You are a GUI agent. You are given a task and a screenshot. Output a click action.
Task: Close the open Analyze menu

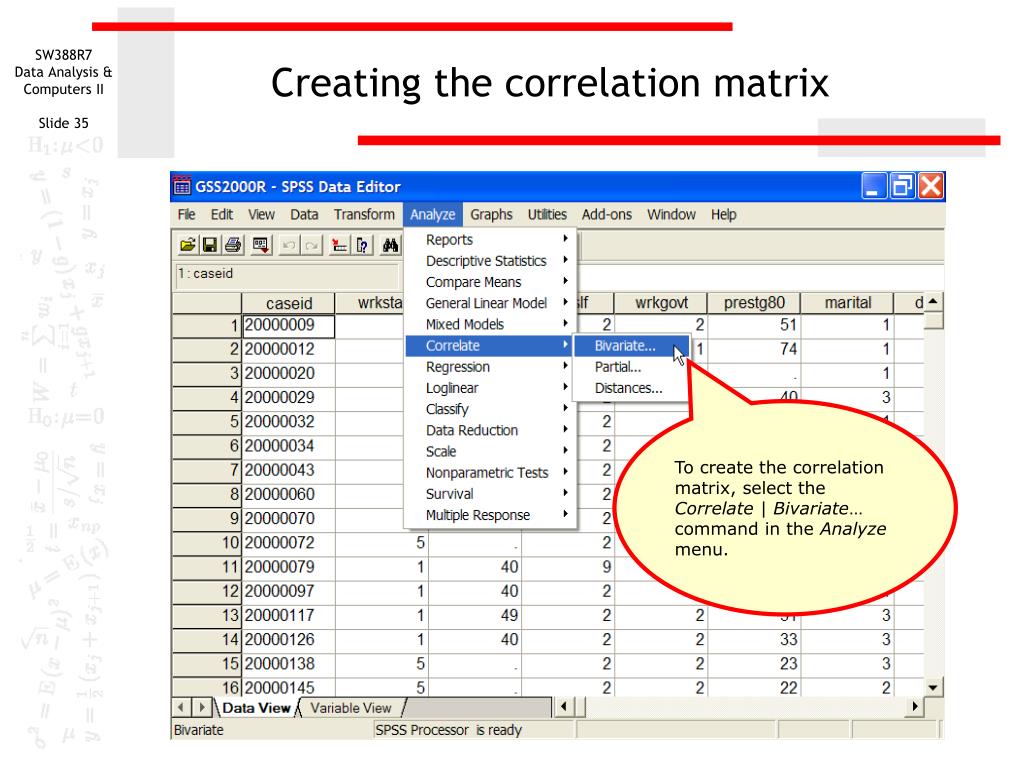(432, 214)
